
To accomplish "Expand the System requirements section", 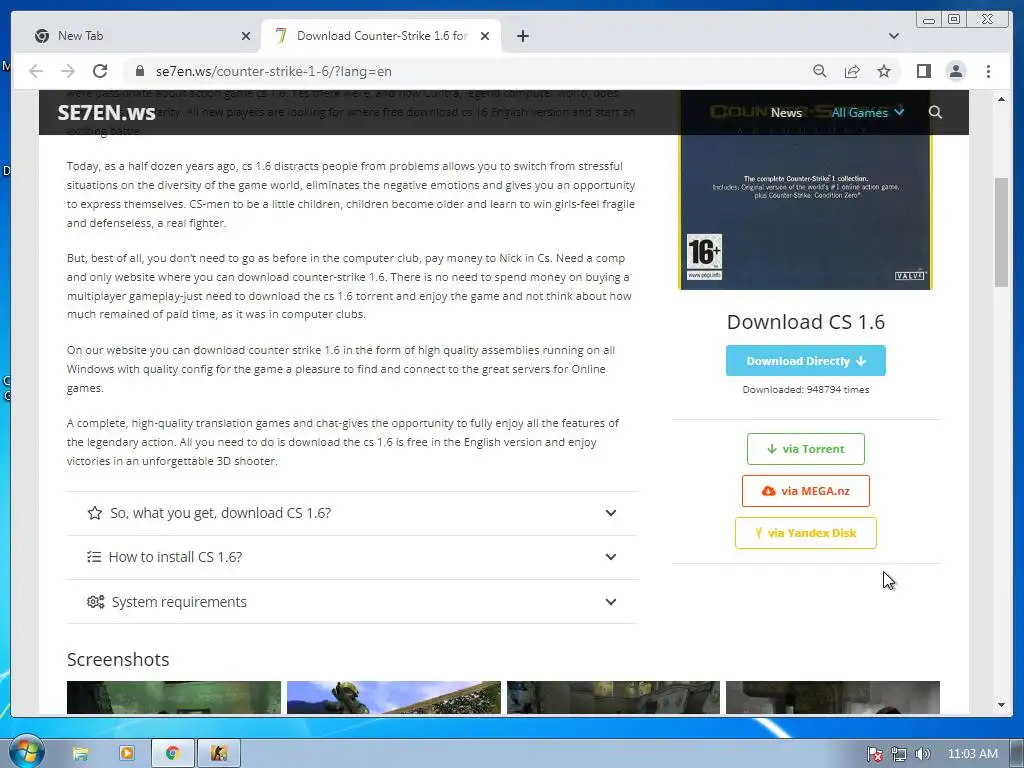I will point(353,601).
